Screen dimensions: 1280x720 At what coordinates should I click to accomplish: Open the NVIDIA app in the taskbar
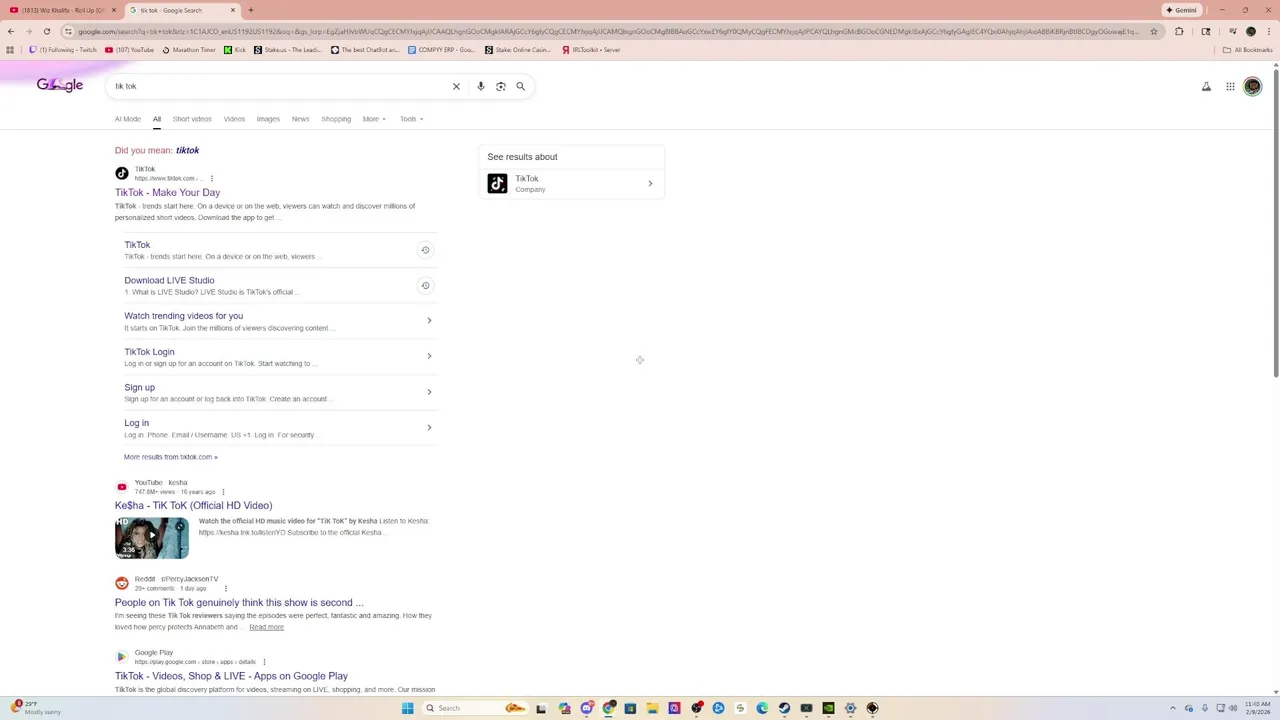click(x=828, y=708)
